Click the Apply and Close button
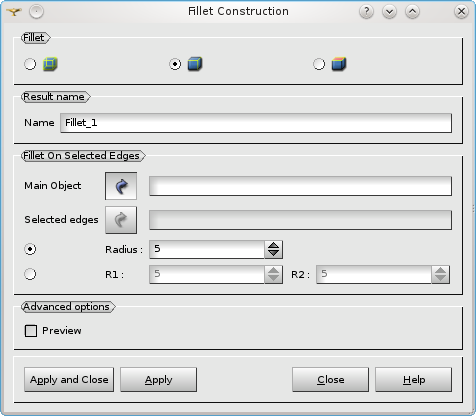The image size is (476, 416). pyautogui.click(x=69, y=380)
